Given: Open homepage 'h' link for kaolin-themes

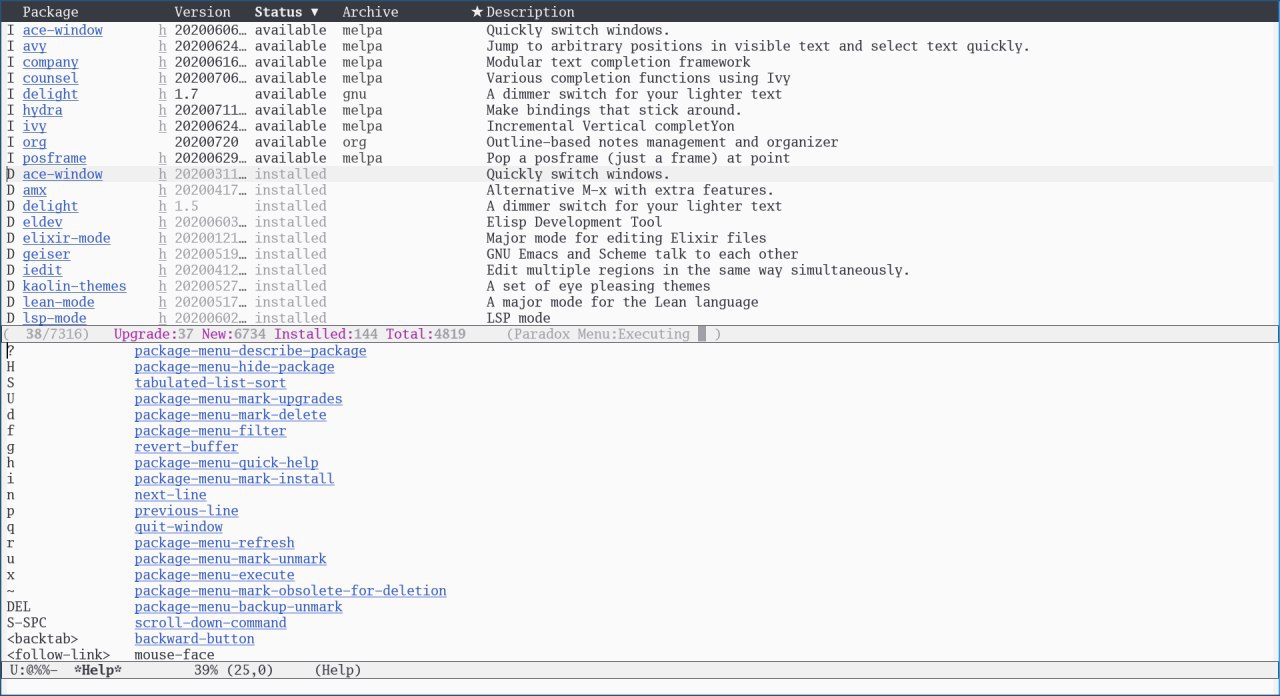Looking at the screenshot, I should click(x=162, y=286).
